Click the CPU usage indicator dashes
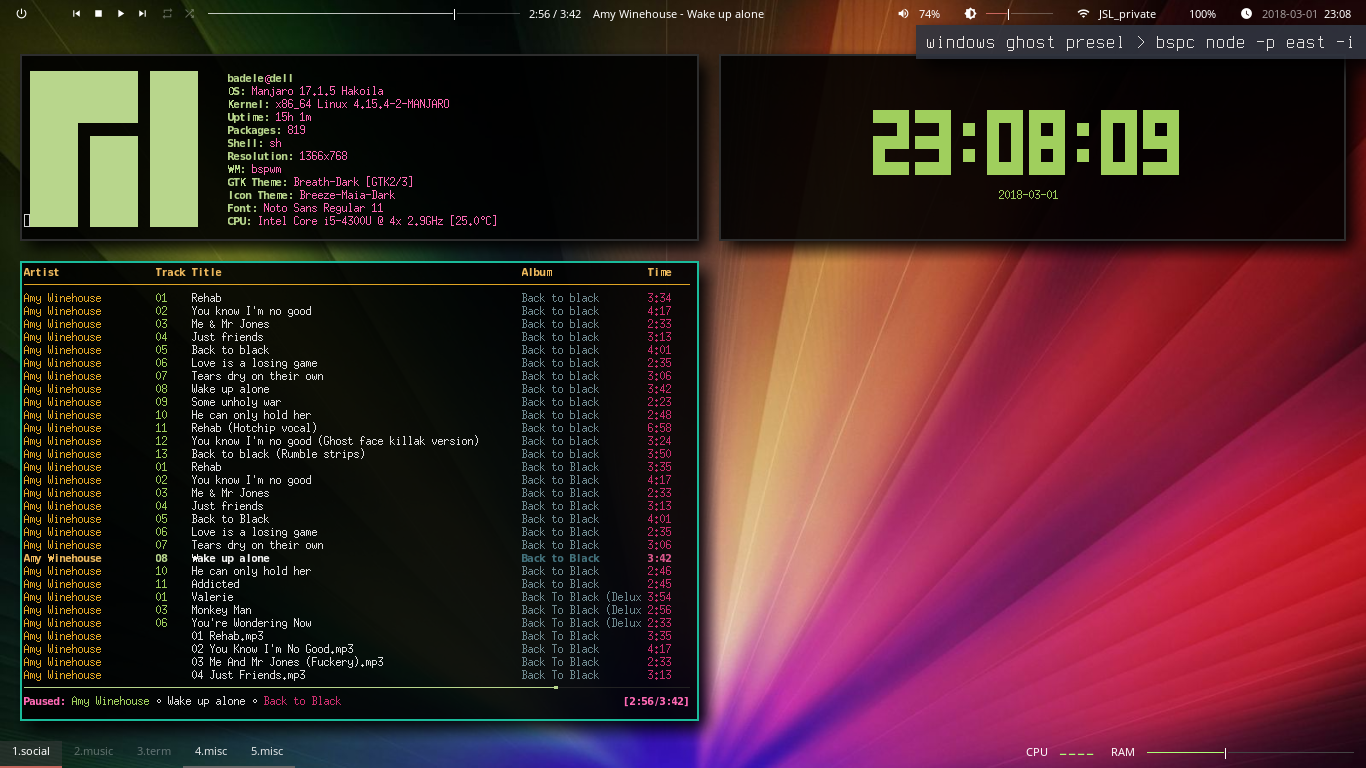The image size is (1366, 768). [1077, 753]
